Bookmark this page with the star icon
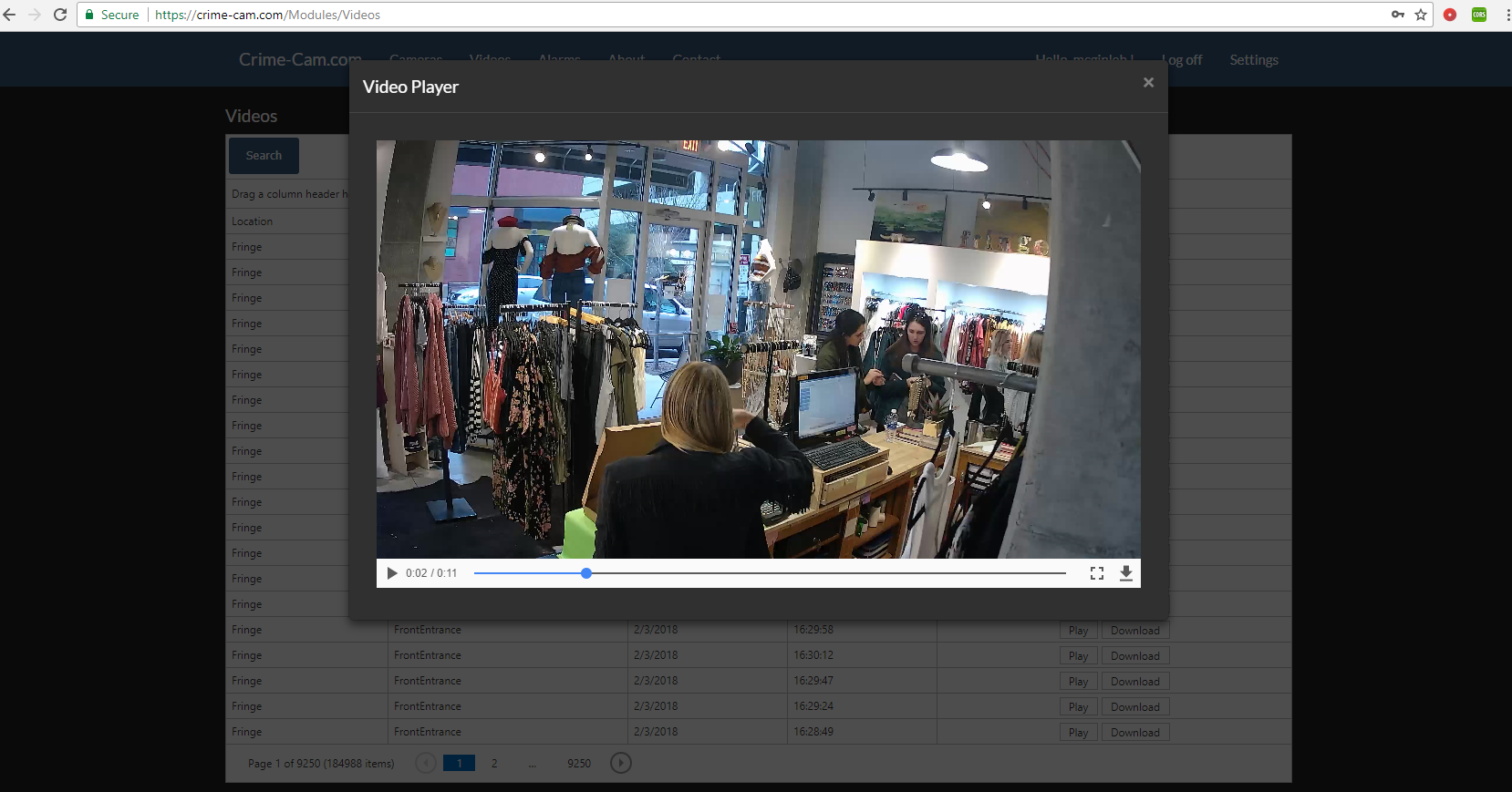1512x792 pixels. [1421, 15]
